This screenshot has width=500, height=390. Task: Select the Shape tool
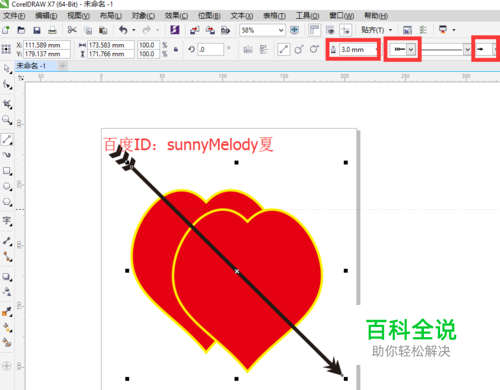[x=7, y=85]
